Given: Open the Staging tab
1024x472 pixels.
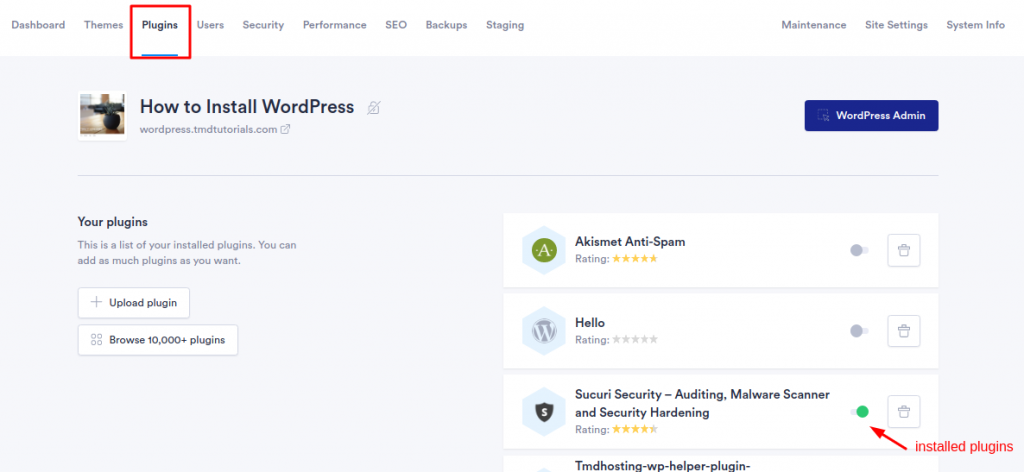Looking at the screenshot, I should (x=505, y=25).
